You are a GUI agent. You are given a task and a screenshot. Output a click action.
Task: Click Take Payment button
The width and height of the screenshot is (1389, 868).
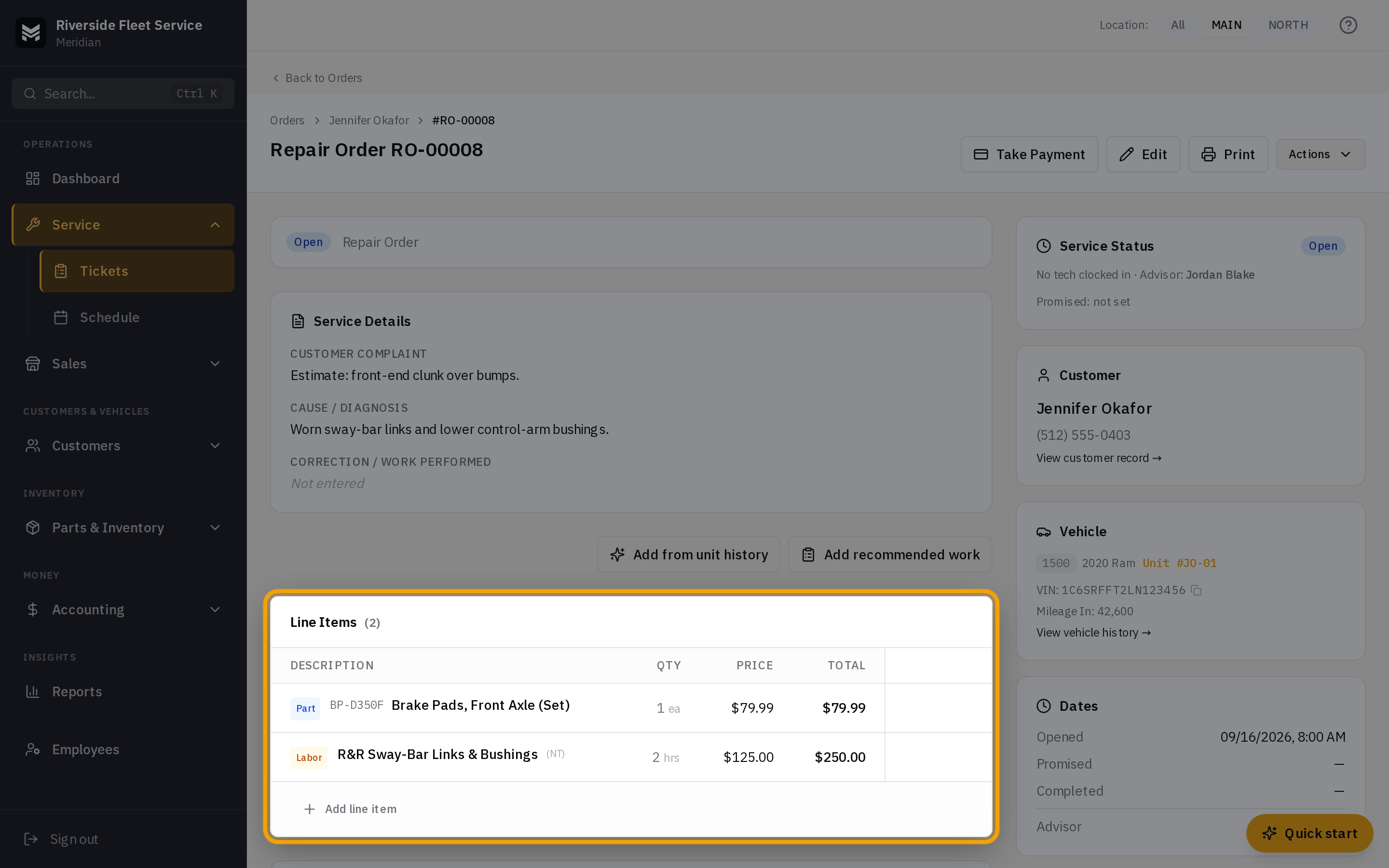point(1029,154)
